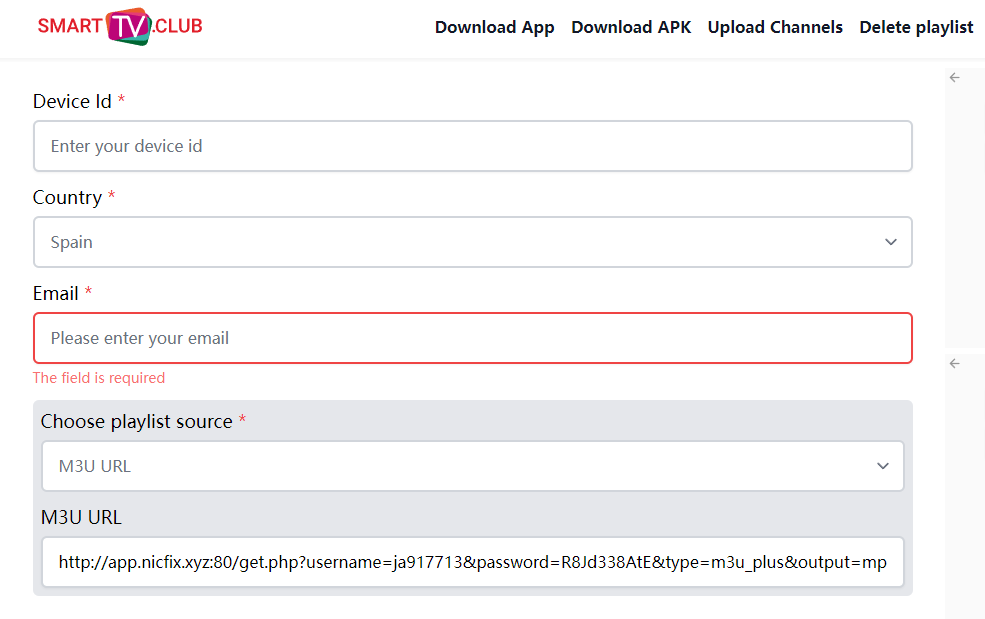Select Upload Channels in the top menu
This screenshot has width=985, height=619.
pos(775,28)
